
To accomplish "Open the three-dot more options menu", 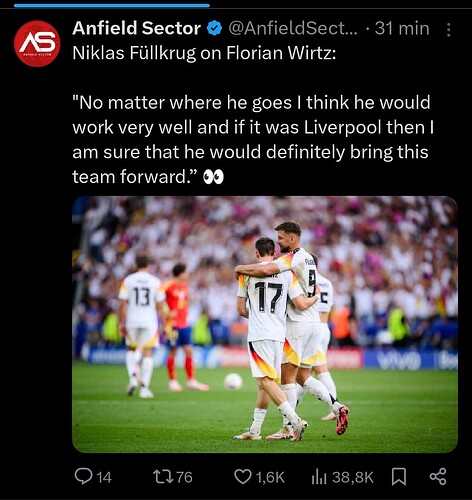I will pos(449,30).
